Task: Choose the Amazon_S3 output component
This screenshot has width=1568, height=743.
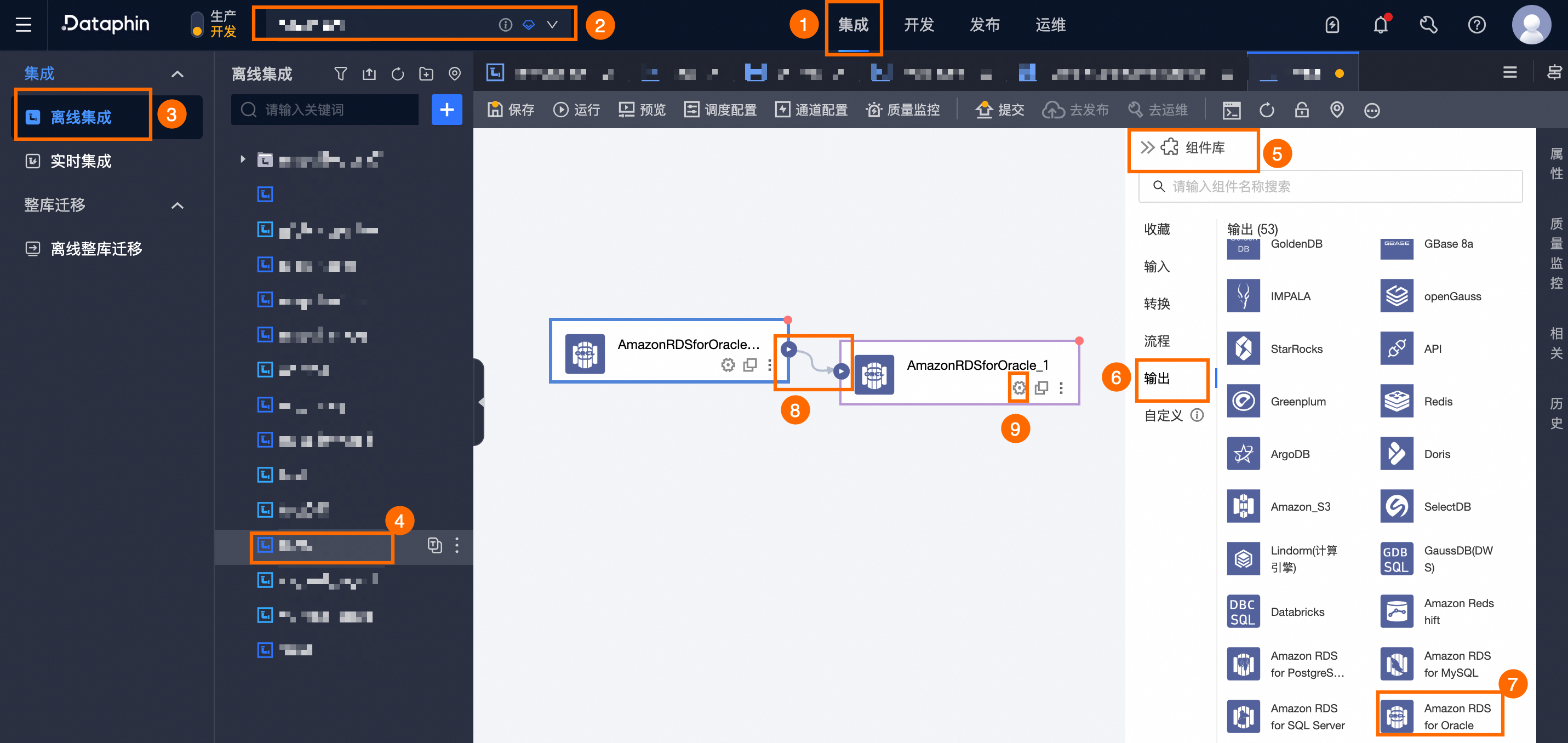Action: point(1279,507)
